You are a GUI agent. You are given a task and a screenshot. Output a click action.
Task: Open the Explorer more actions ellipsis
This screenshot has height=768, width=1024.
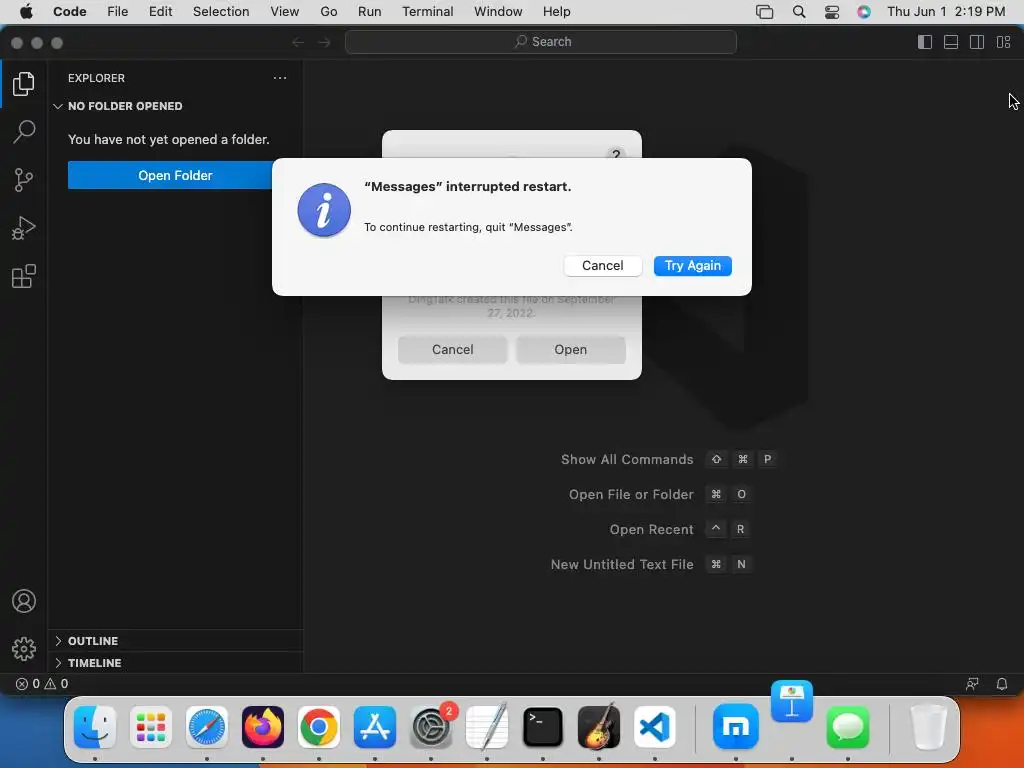280,78
